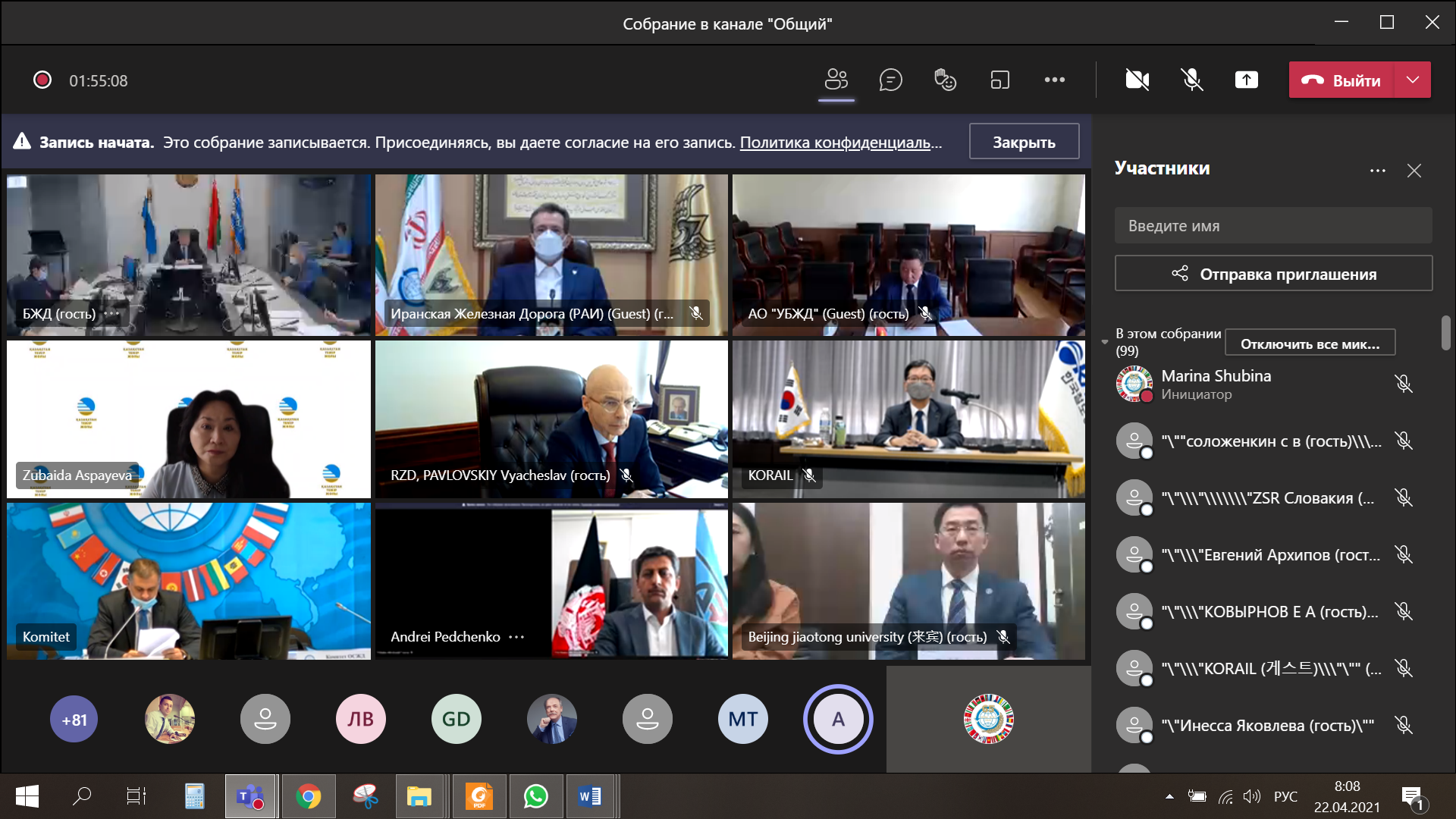Screen dimensions: 1456x819
Task: Select the Иранская Железная Дорога video tile
Action: click(551, 255)
